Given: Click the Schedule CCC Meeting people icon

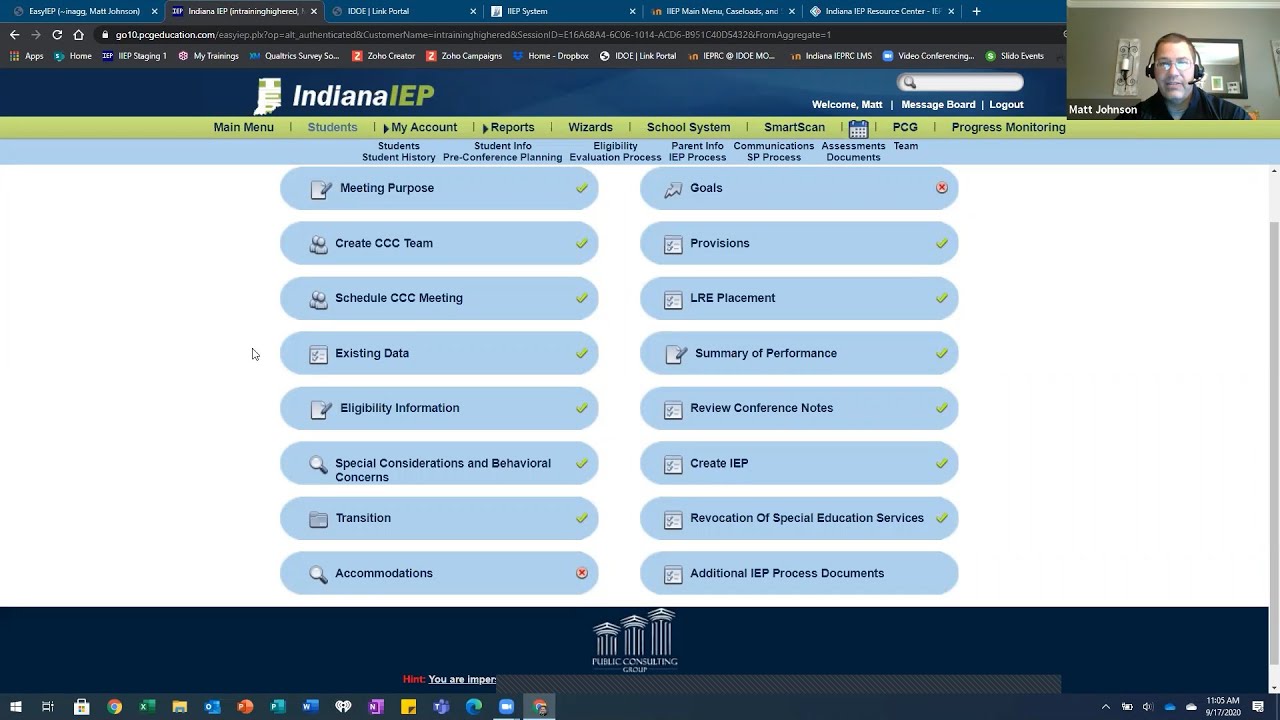Looking at the screenshot, I should pyautogui.click(x=318, y=299).
